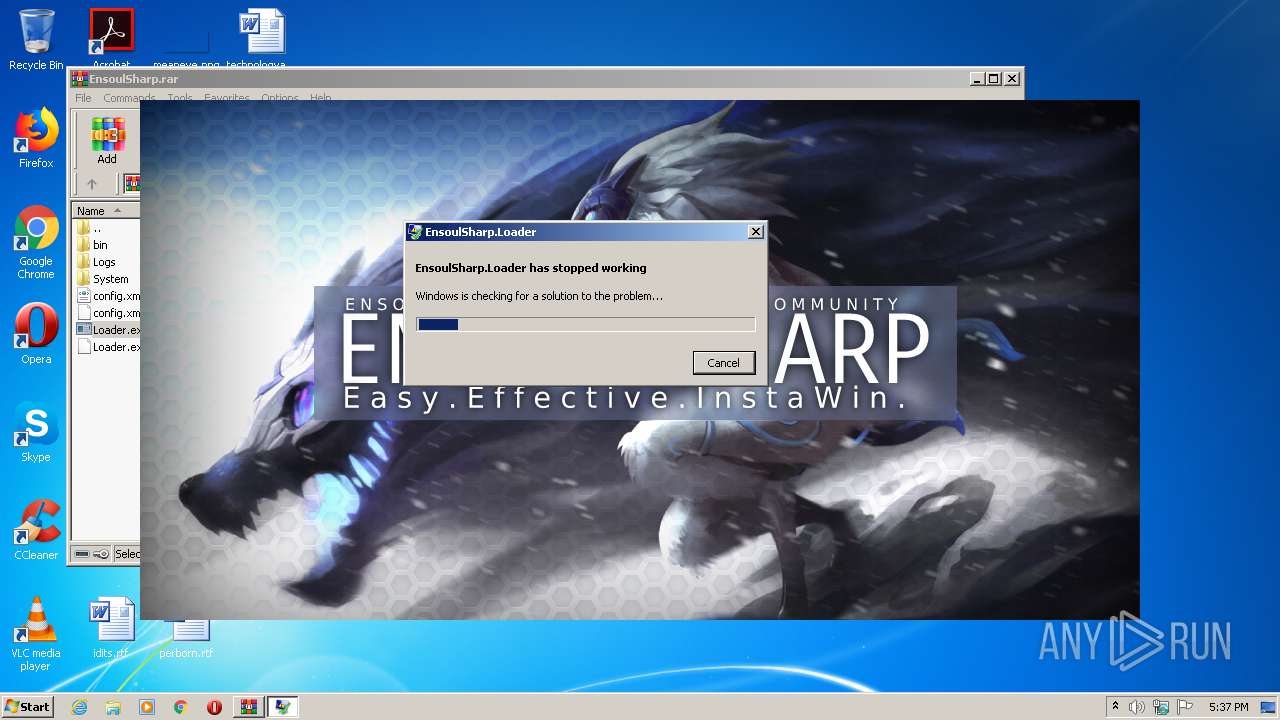Click the 5:37 PM taskbar clock
The width and height of the screenshot is (1280, 720).
pos(1227,707)
